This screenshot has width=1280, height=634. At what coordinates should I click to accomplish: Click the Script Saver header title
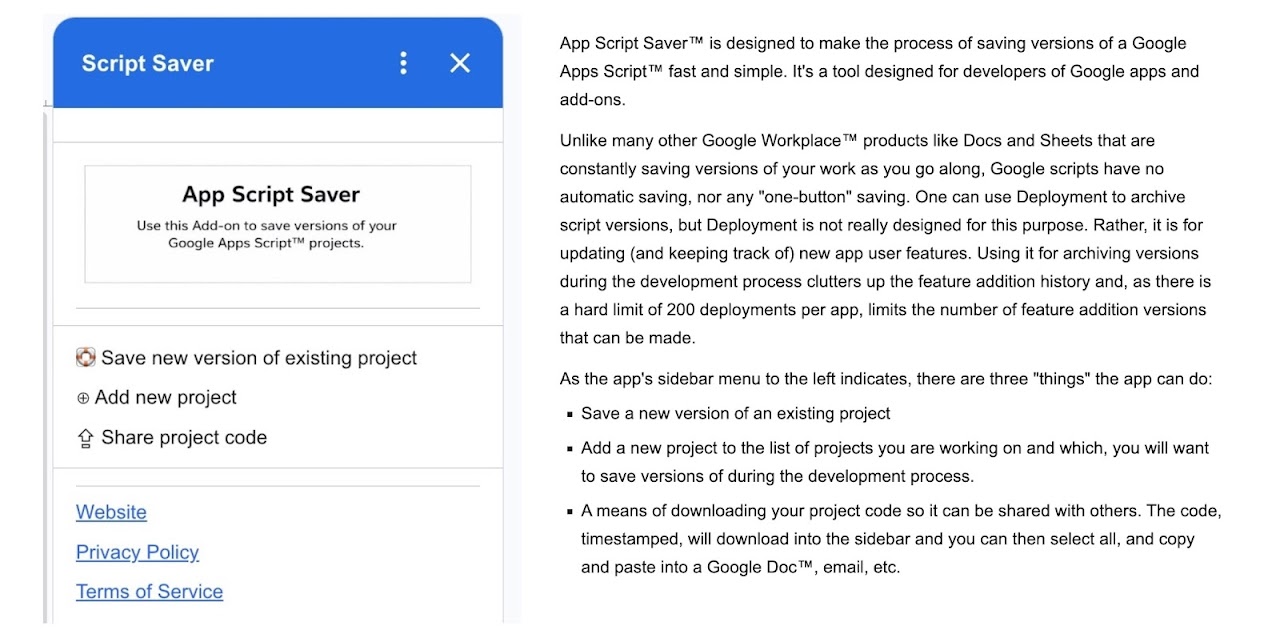(x=148, y=63)
